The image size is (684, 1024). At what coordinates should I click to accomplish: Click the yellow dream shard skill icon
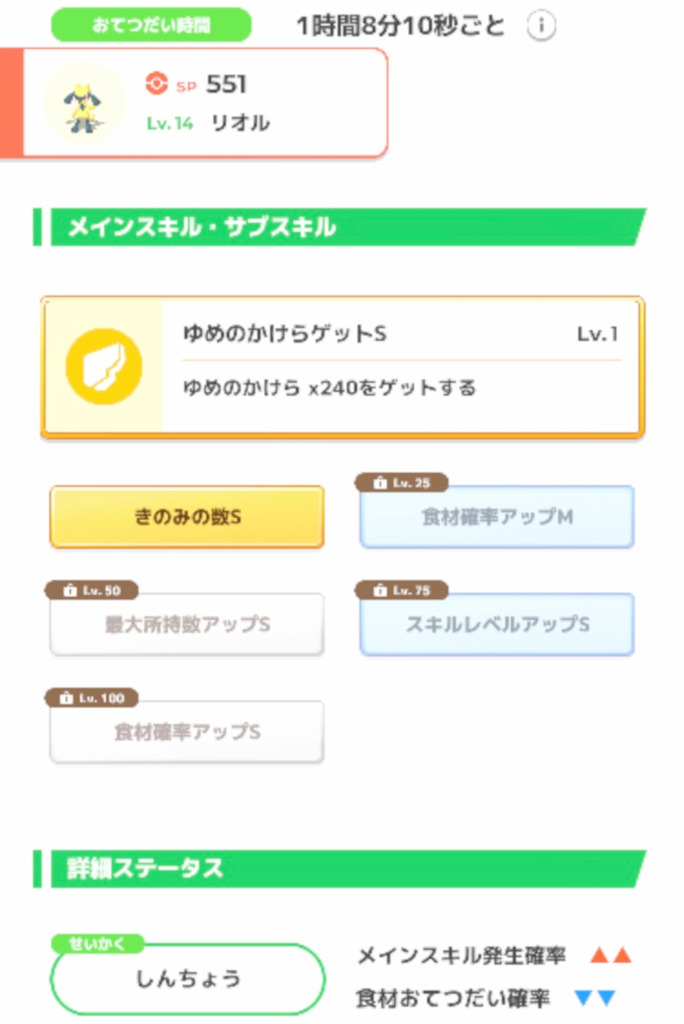pyautogui.click(x=104, y=366)
